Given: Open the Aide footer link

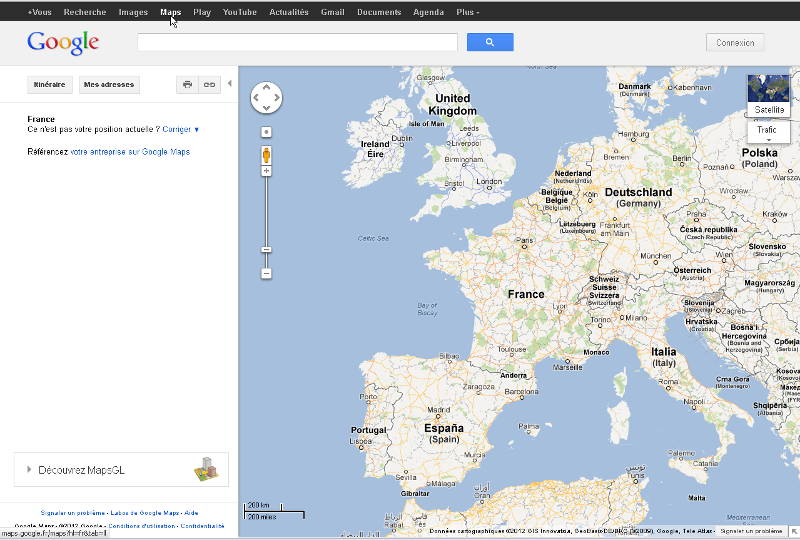Looking at the screenshot, I should pos(191,513).
